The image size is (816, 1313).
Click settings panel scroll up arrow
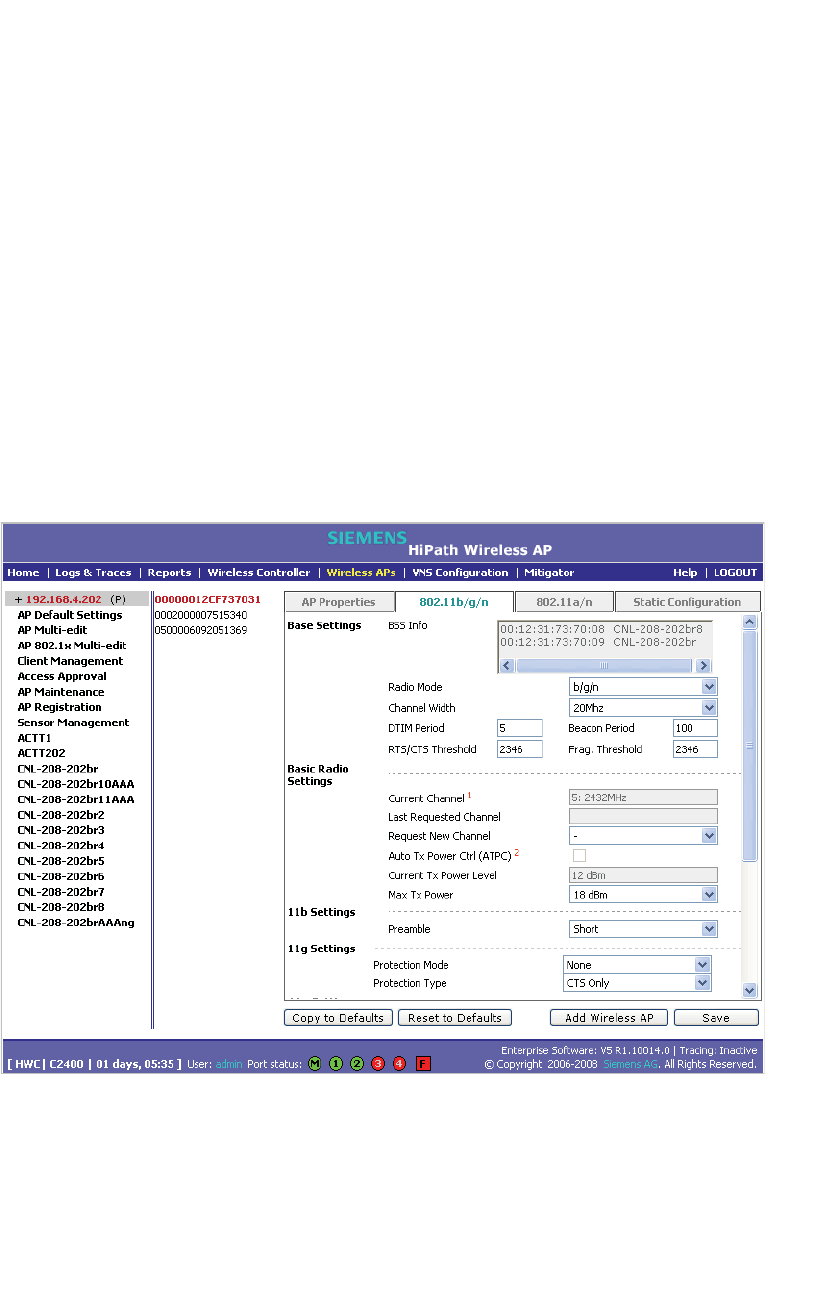click(x=750, y=622)
